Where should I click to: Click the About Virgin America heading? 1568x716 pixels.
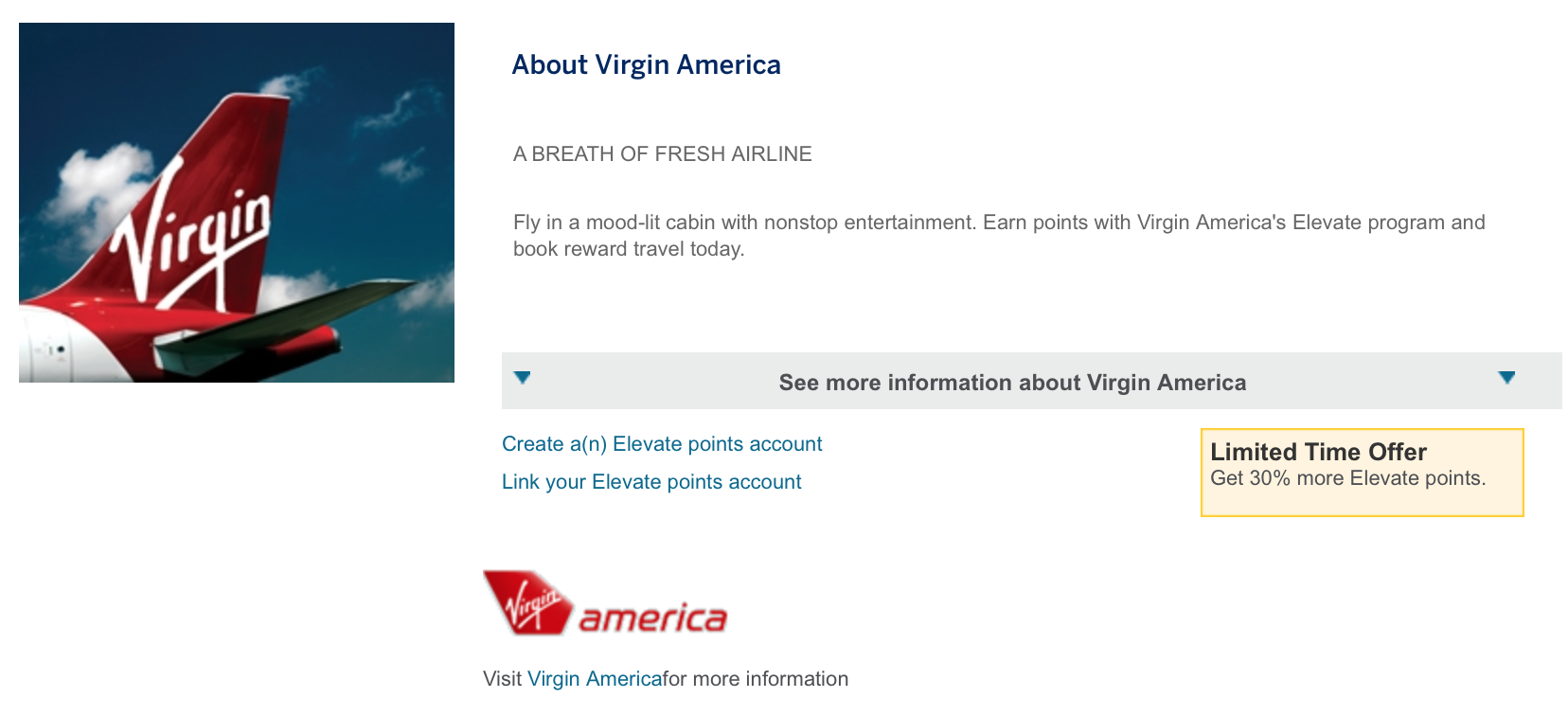[647, 64]
